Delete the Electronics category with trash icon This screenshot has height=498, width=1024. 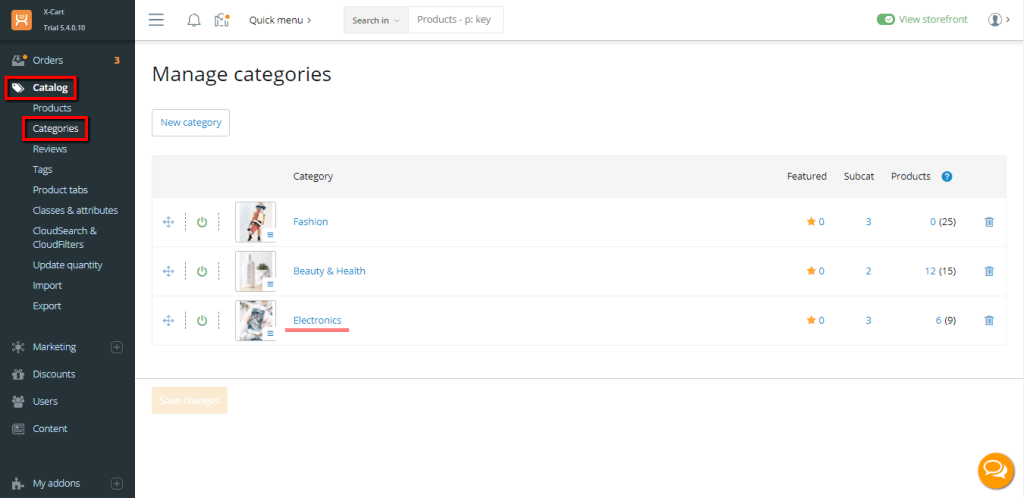989,320
